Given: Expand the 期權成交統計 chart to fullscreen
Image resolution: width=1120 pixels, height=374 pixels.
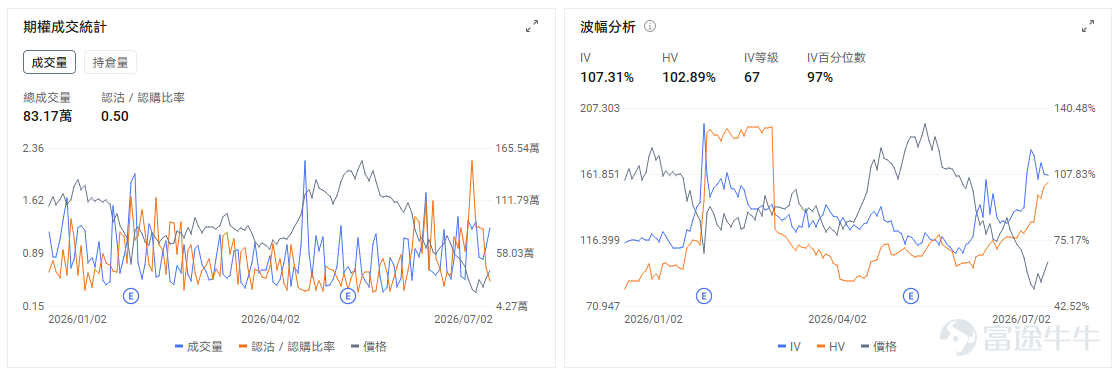Looking at the screenshot, I should [x=532, y=26].
